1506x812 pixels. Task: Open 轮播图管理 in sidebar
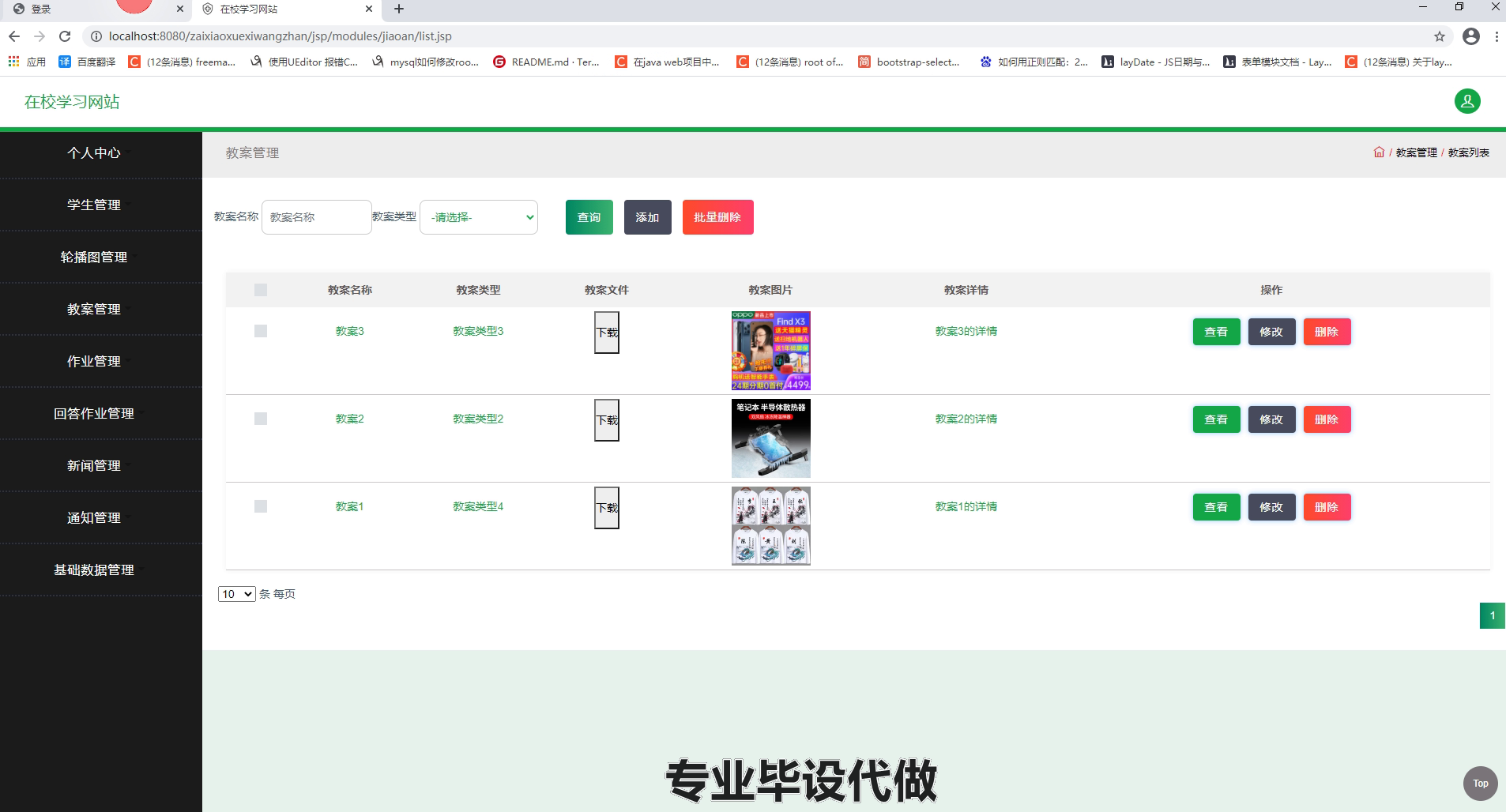[94, 258]
